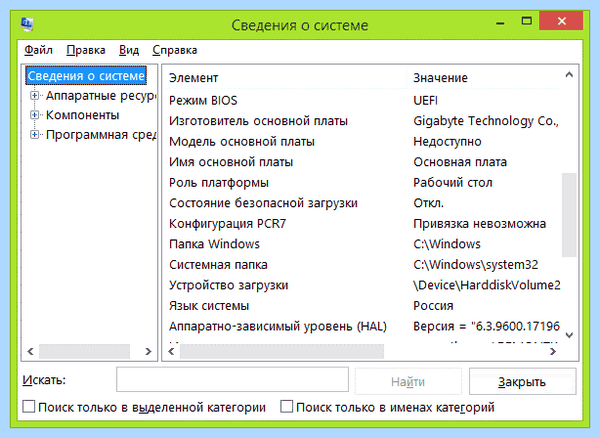The width and height of the screenshot is (600, 438).
Task: Click the C:\Windows\system32 value
Action: click(x=476, y=265)
